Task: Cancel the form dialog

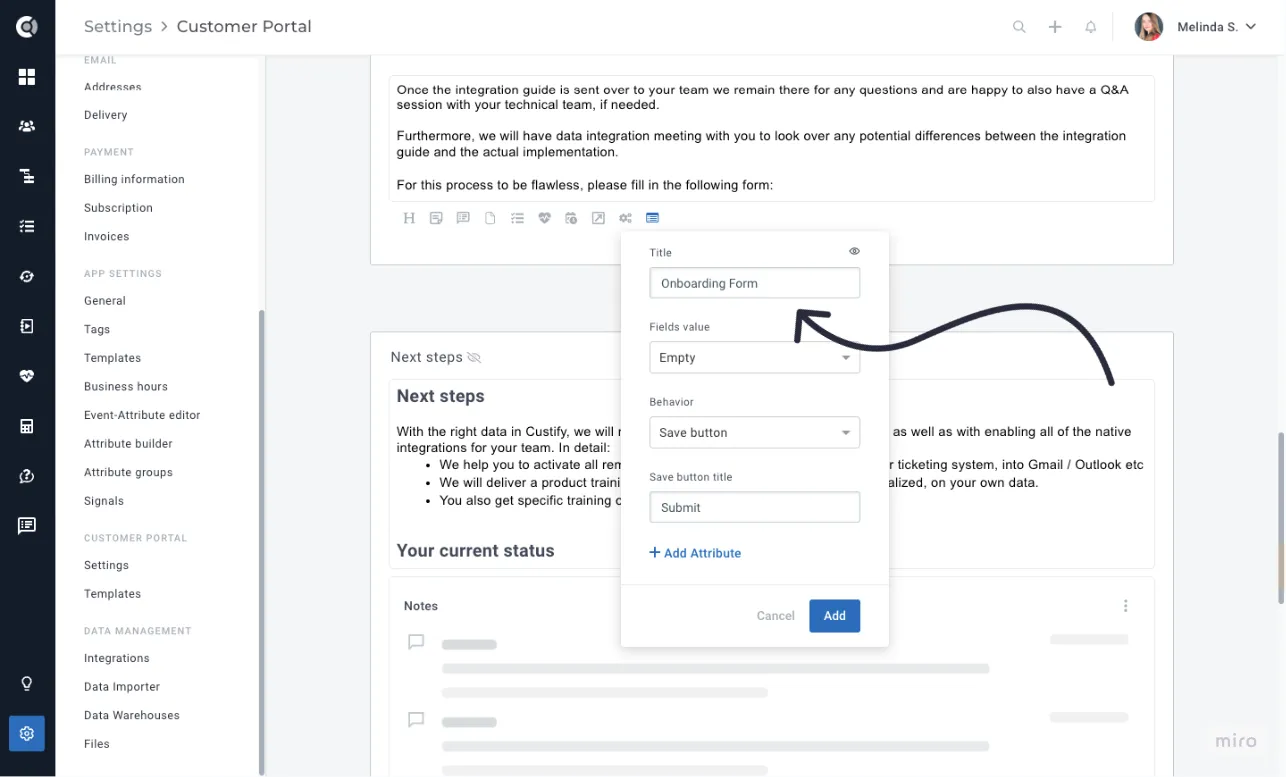Action: click(x=775, y=616)
